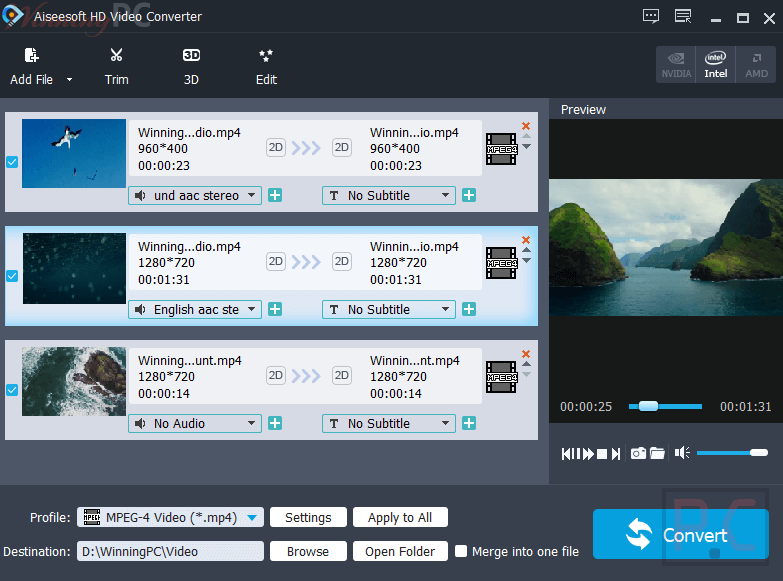Select the ocean rock waves thumbnail
This screenshot has height=581, width=783.
coord(74,381)
